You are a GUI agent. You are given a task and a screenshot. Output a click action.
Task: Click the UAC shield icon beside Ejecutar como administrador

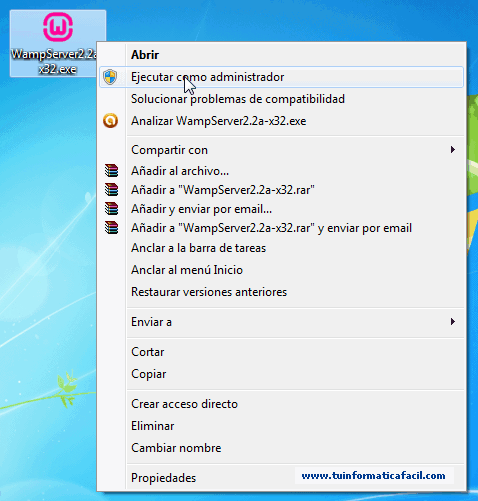110,77
